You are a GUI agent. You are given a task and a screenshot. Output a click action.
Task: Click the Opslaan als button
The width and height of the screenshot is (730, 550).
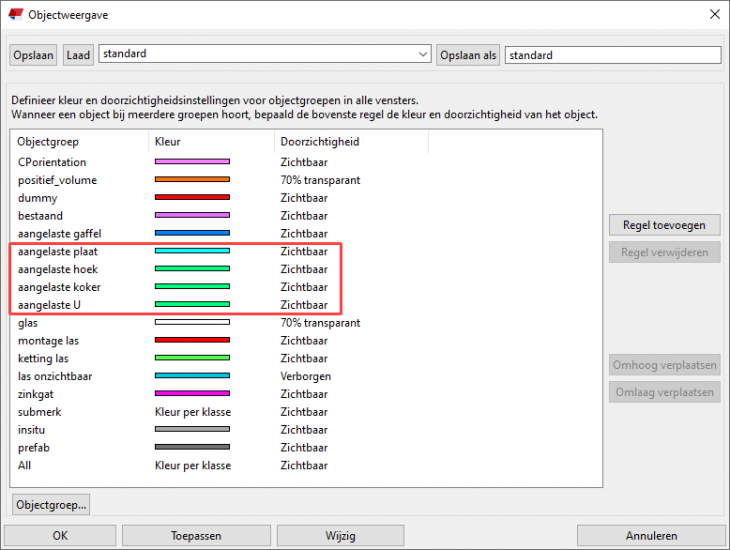click(468, 55)
